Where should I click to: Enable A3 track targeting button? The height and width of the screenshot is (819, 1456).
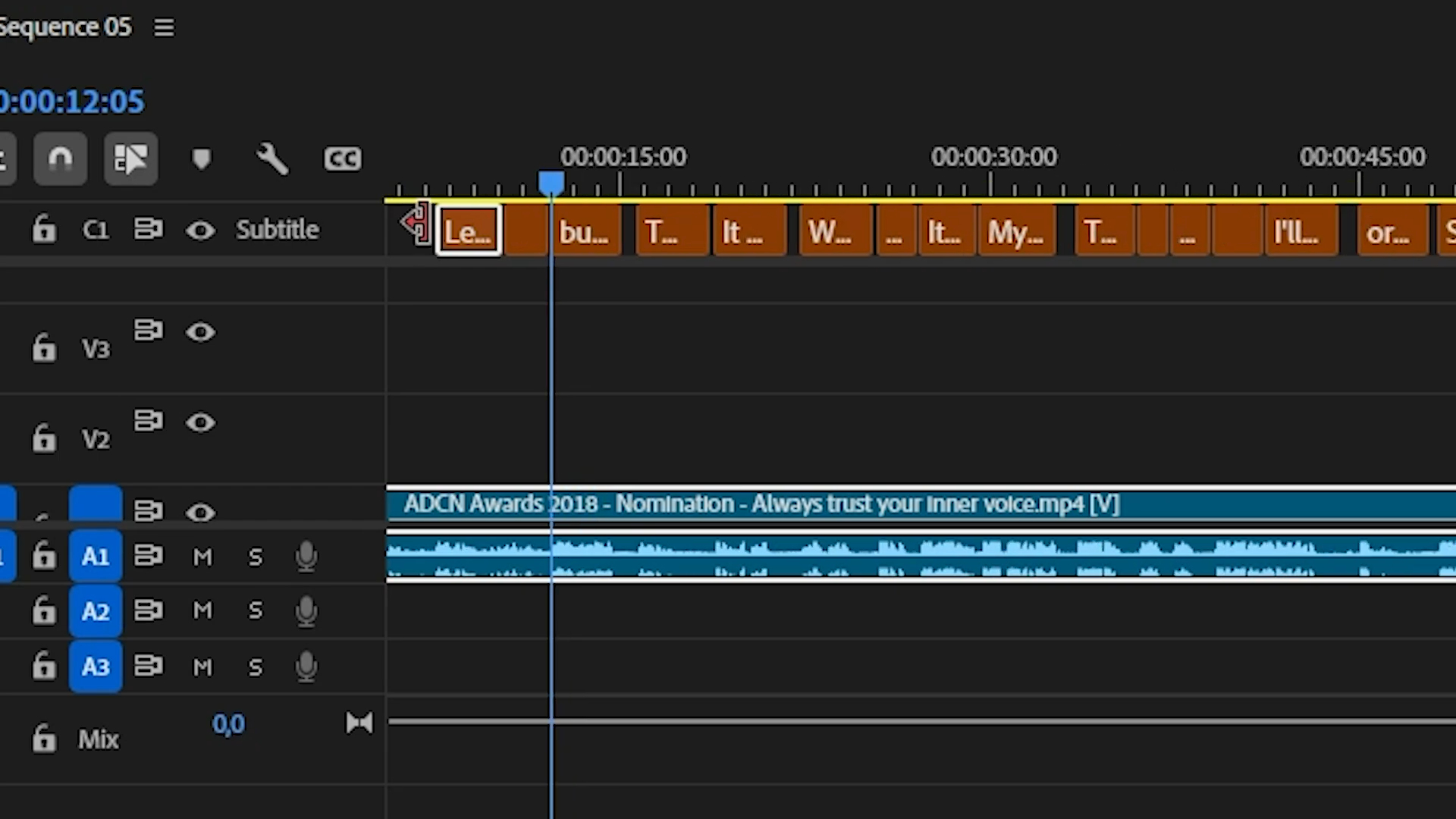95,667
